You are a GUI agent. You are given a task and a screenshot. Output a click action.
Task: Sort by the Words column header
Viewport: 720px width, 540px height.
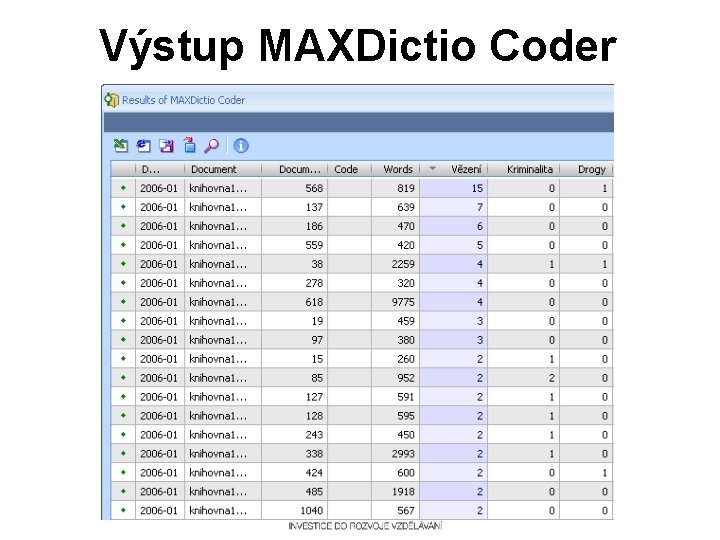(x=395, y=169)
